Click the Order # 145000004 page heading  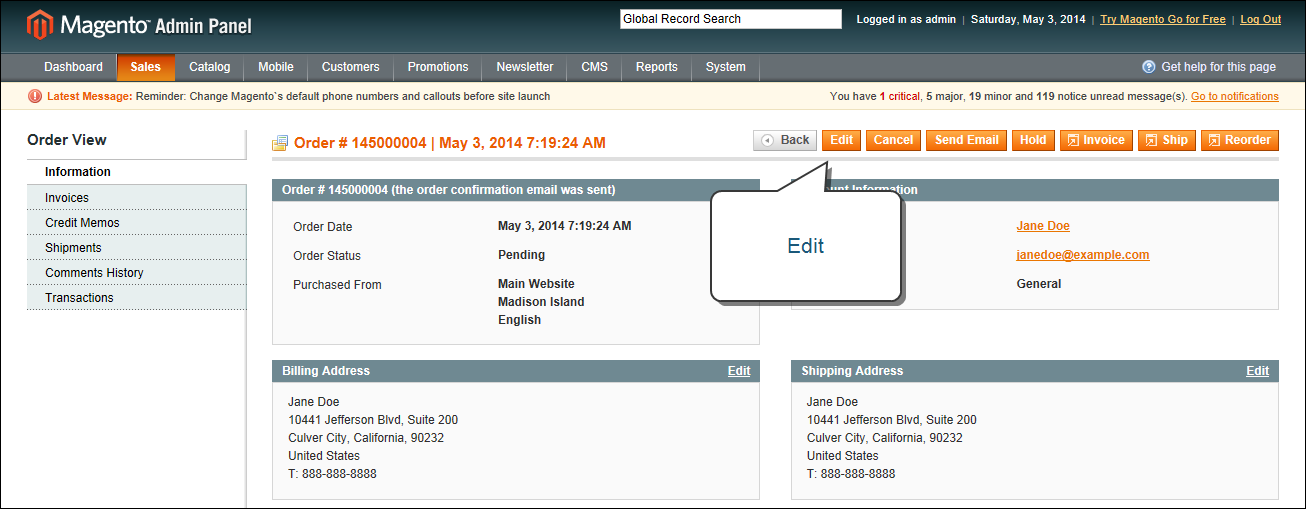click(x=450, y=143)
